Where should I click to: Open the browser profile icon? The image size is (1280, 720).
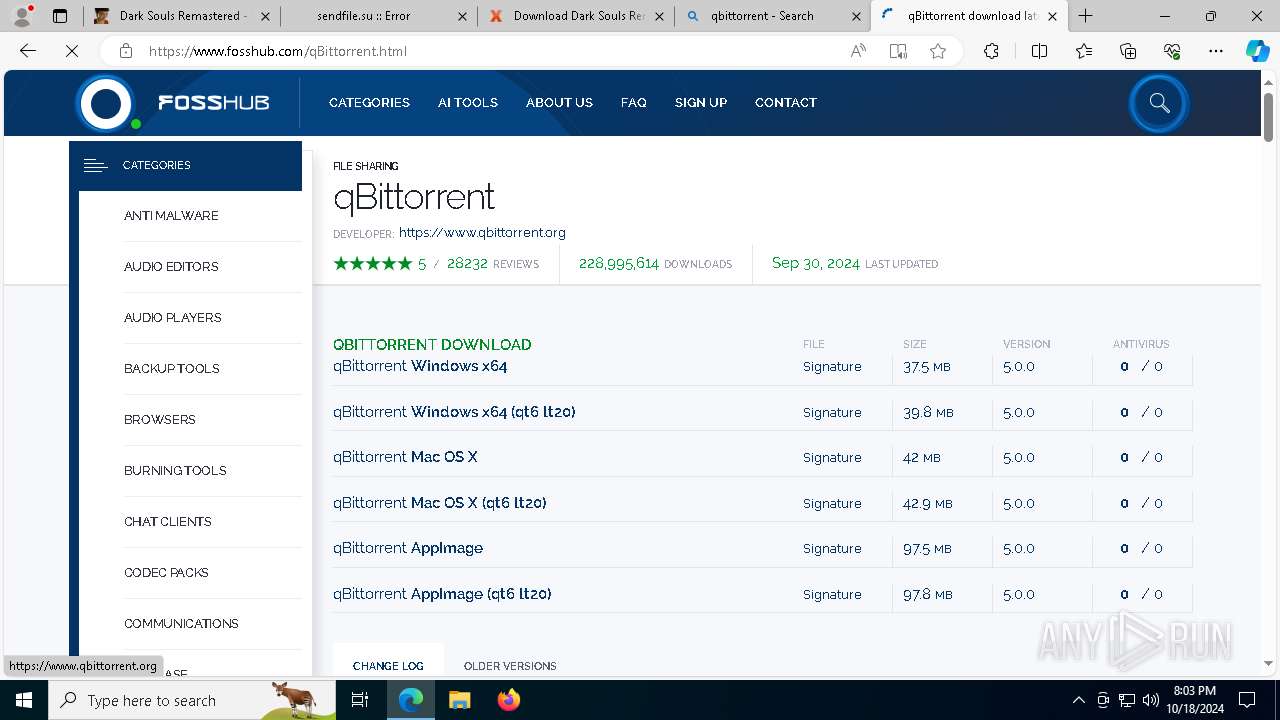click(22, 16)
